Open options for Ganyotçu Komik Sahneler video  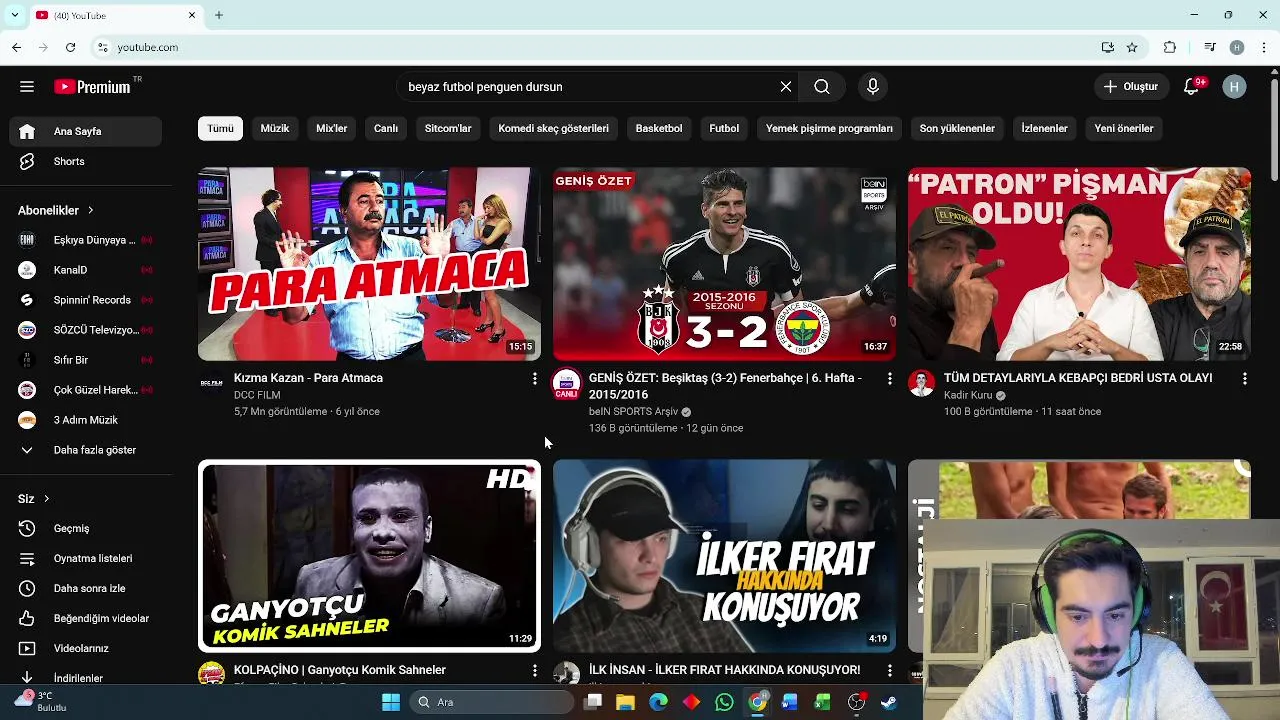point(535,671)
